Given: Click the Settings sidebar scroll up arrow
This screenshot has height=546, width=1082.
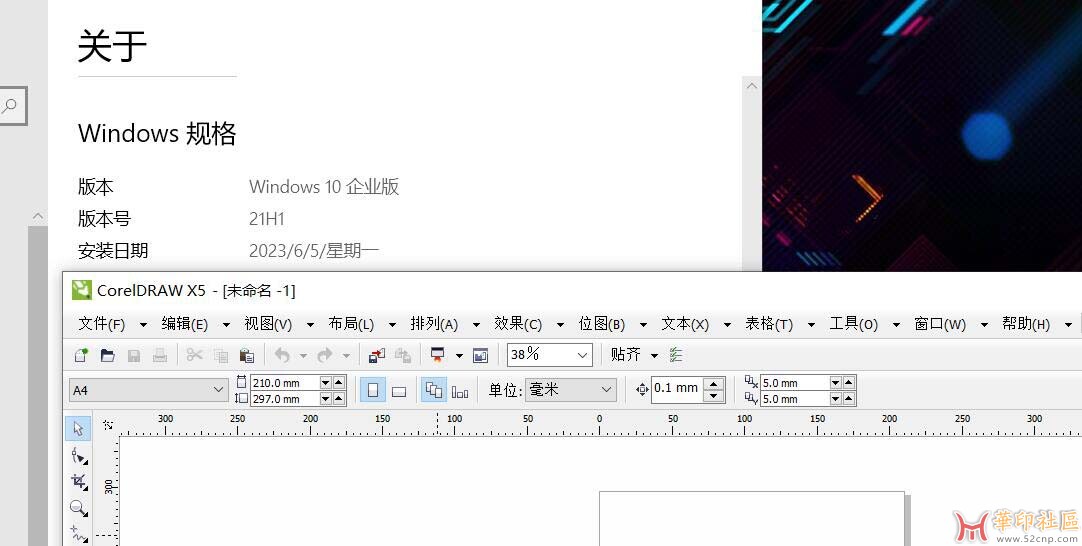Looking at the screenshot, I should click(38, 216).
